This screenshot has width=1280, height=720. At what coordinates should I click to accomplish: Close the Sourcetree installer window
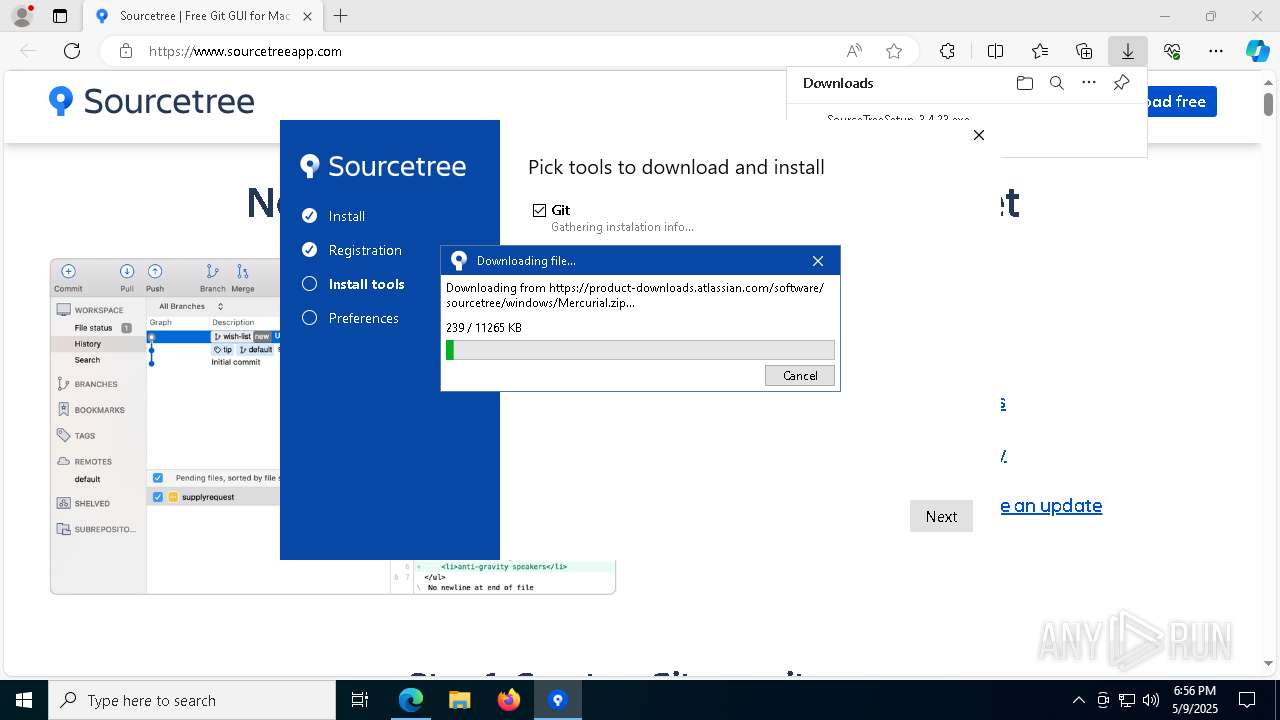coord(979,135)
